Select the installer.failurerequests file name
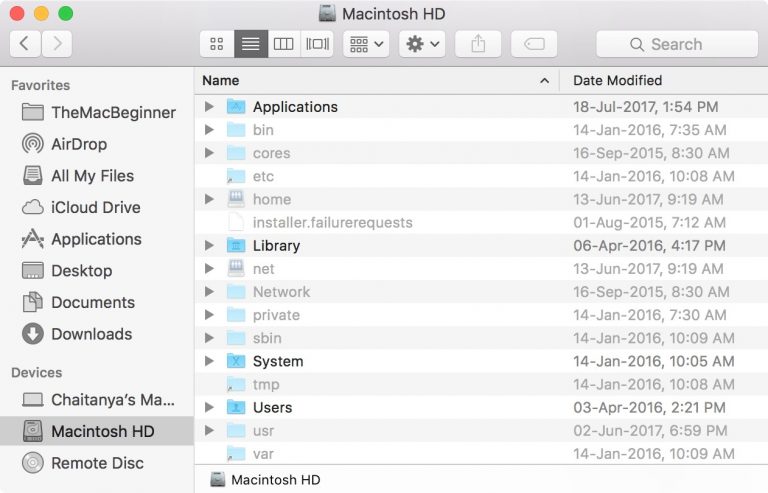768x493 pixels. pos(333,223)
